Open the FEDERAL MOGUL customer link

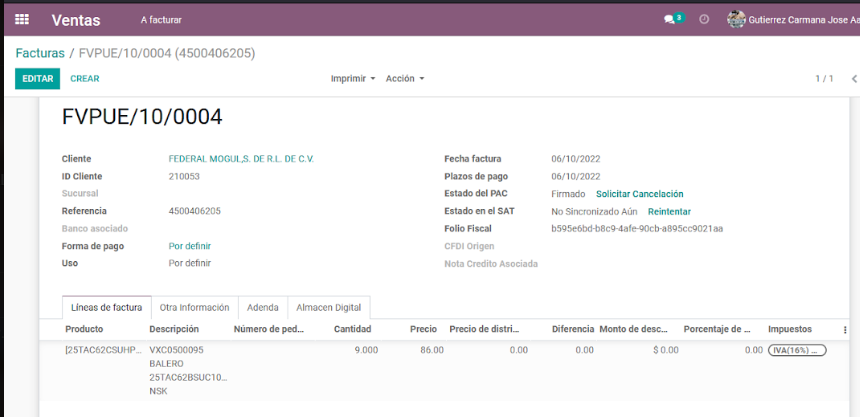[240, 159]
